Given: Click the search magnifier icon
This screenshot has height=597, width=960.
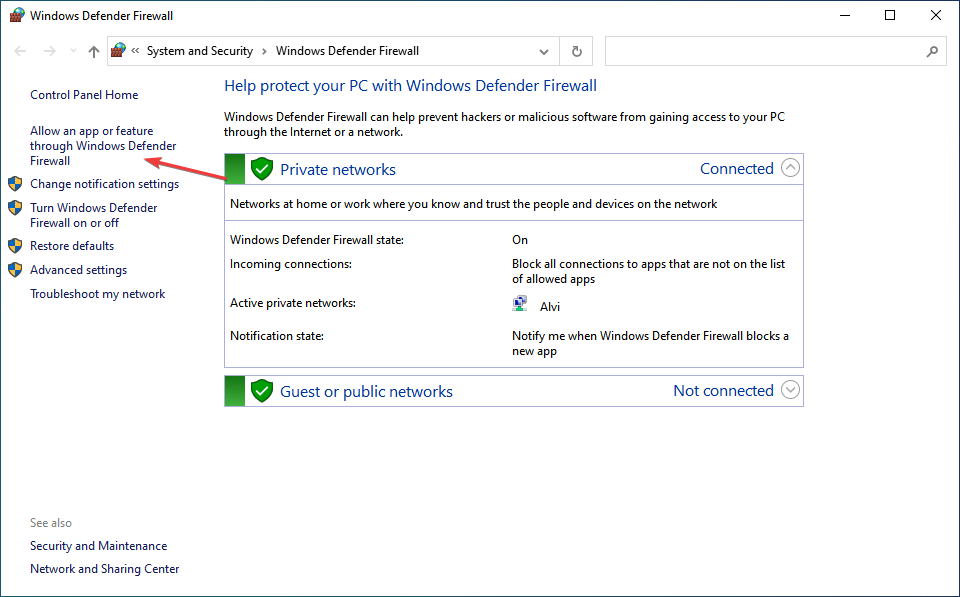Looking at the screenshot, I should point(932,51).
